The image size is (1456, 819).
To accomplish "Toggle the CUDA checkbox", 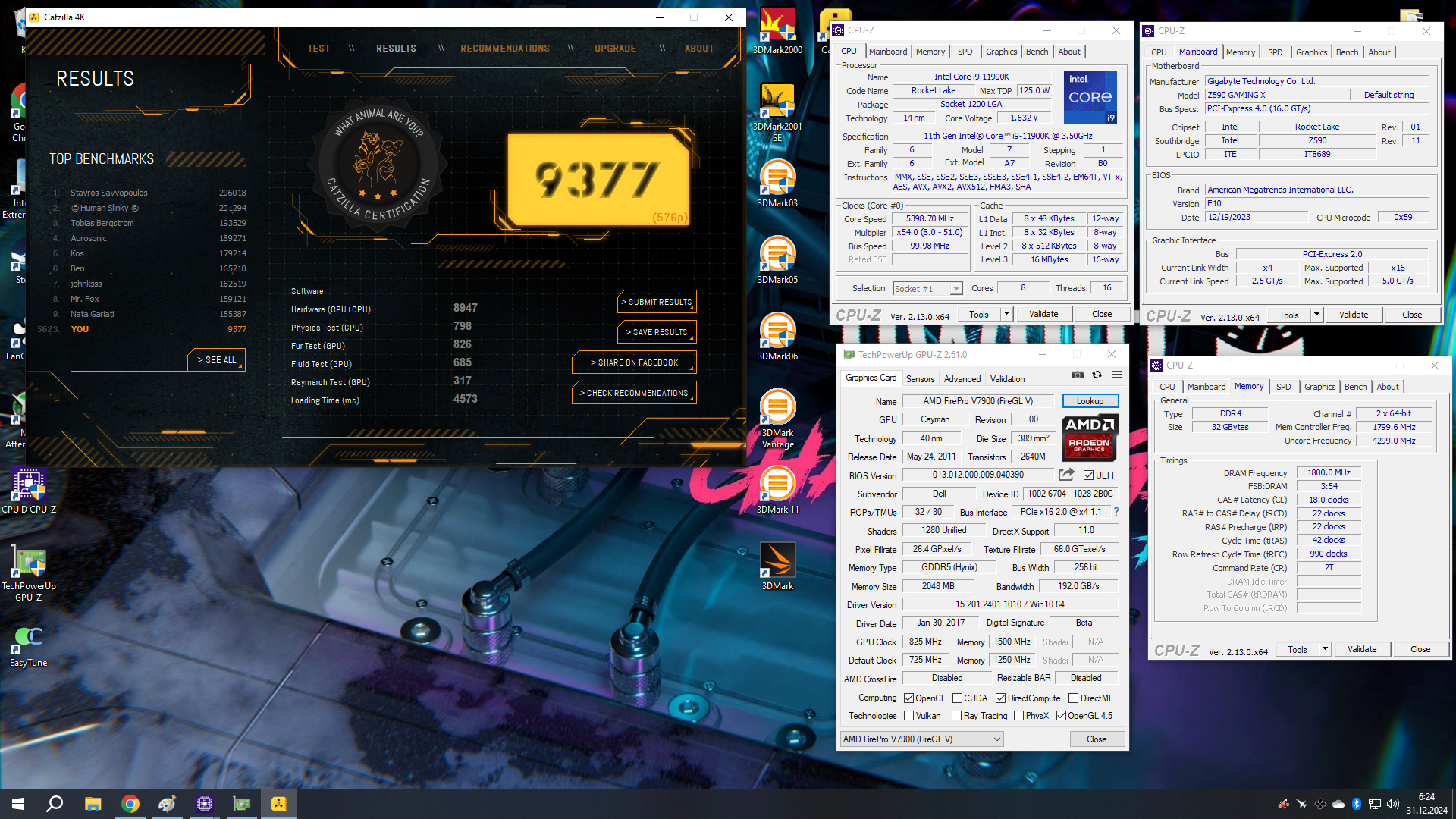I will point(957,698).
